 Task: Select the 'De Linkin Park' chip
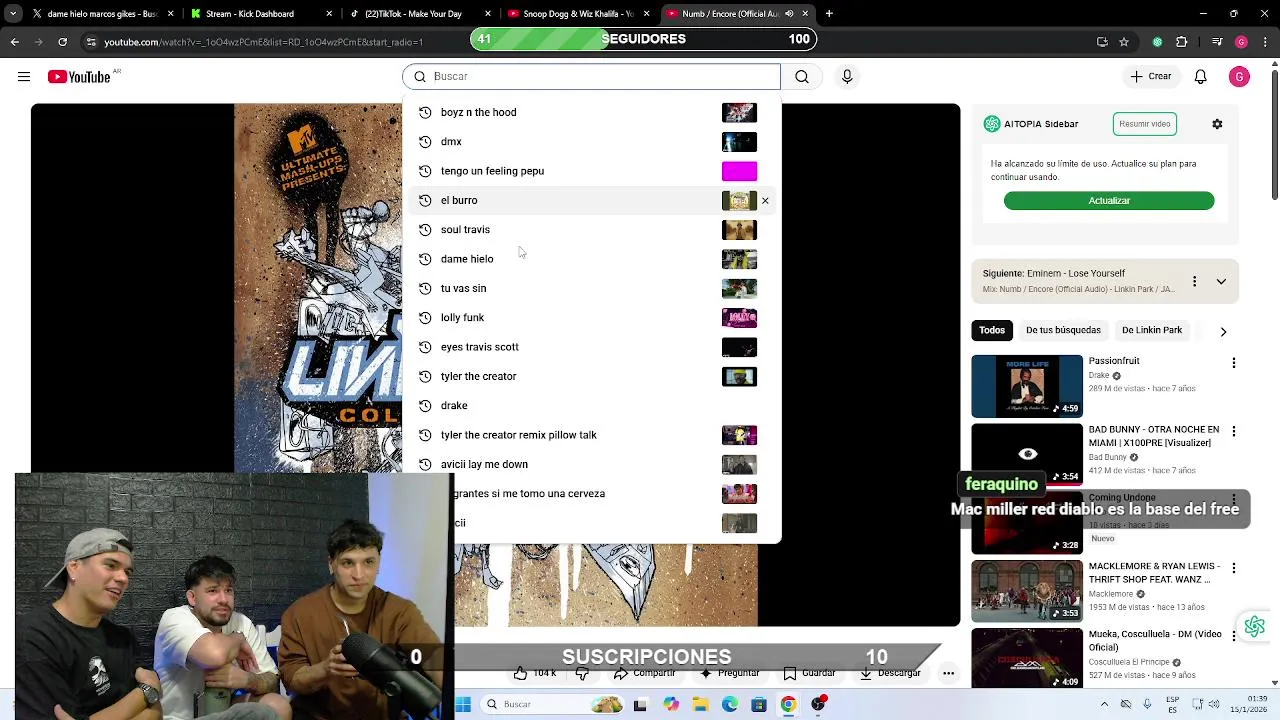click(1152, 330)
